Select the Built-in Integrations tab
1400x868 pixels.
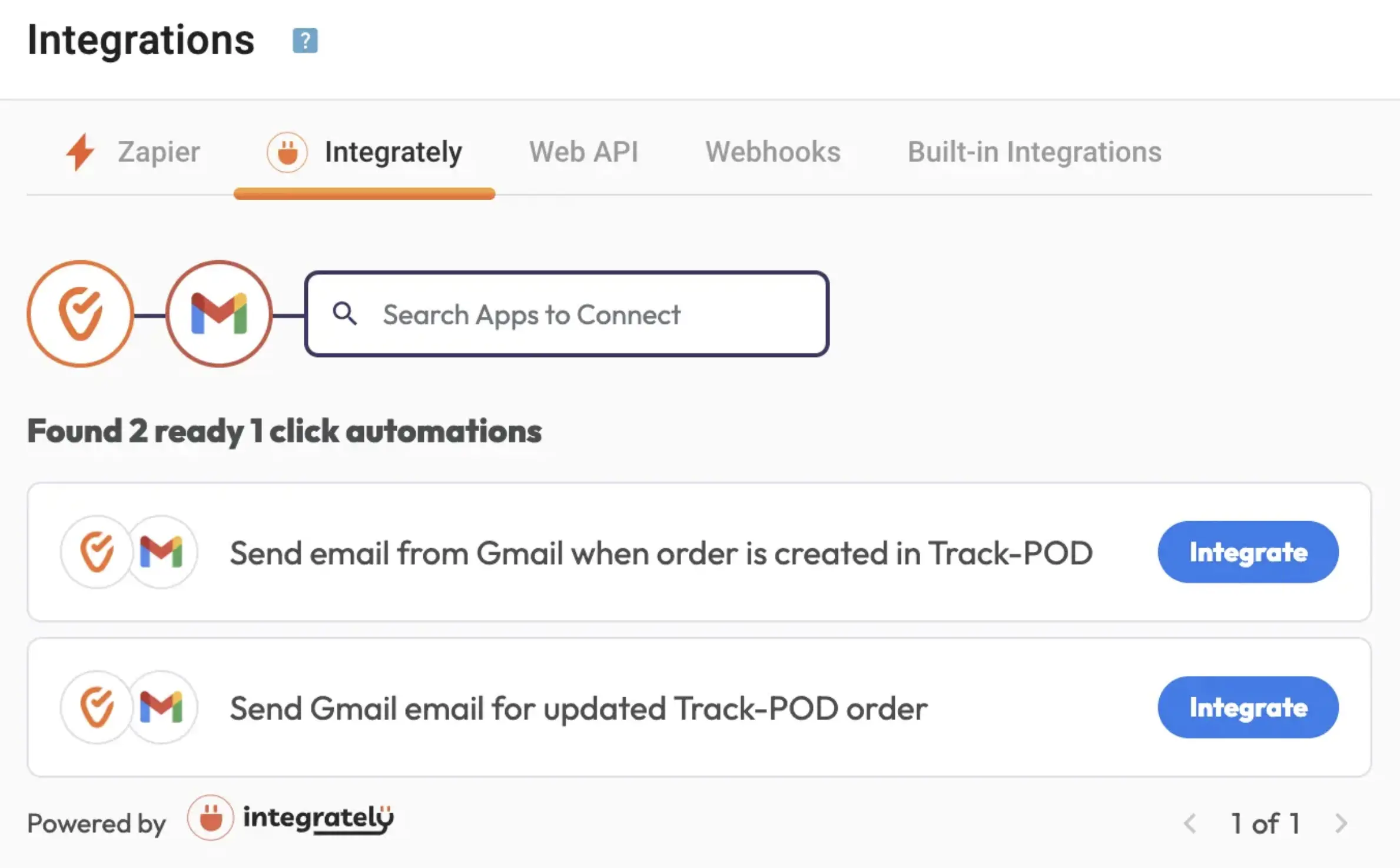[1034, 151]
